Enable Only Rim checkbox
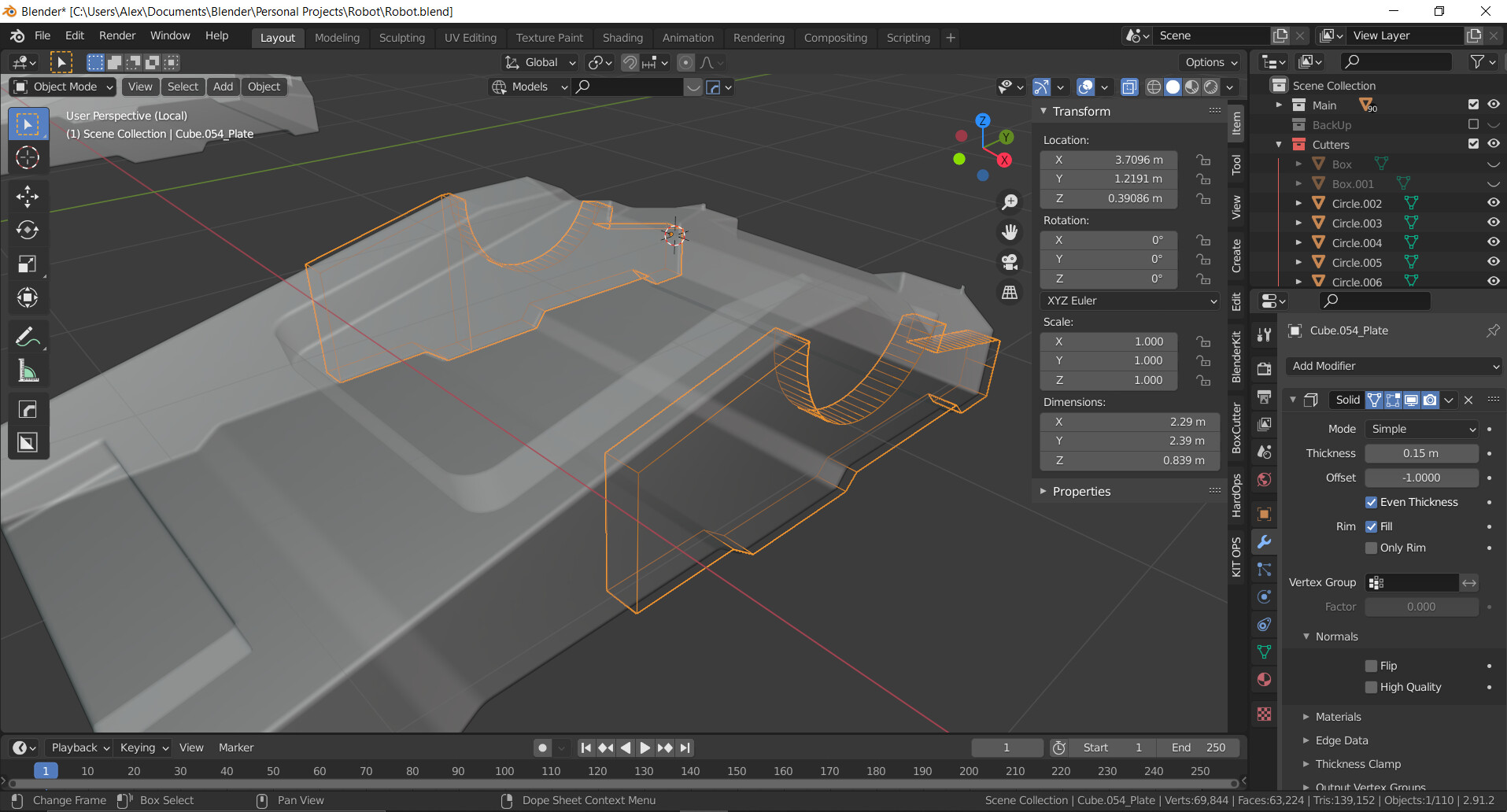This screenshot has height=812, width=1507. (x=1371, y=548)
